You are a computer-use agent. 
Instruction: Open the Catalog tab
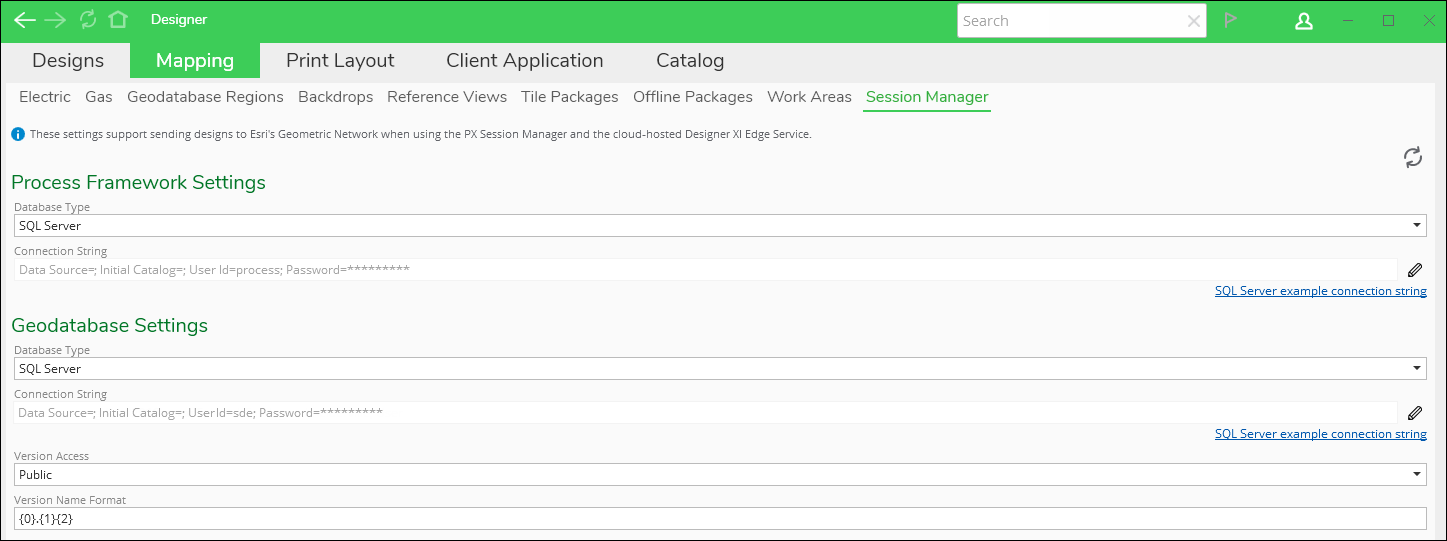click(690, 61)
